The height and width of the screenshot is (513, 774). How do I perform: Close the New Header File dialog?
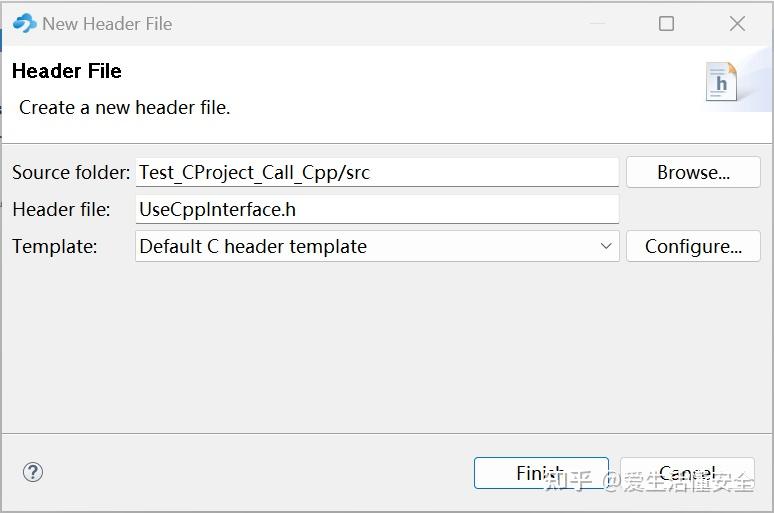point(737,23)
